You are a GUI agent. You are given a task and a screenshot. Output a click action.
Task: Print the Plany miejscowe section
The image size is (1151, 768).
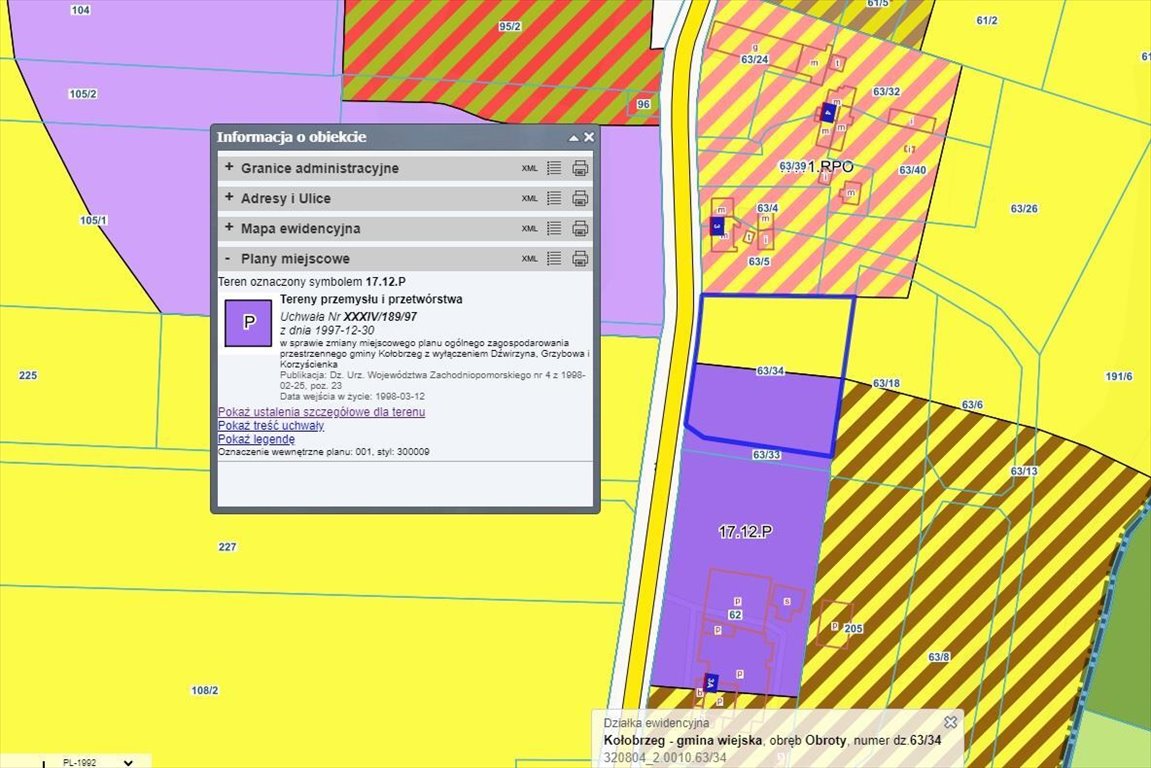pos(580,259)
